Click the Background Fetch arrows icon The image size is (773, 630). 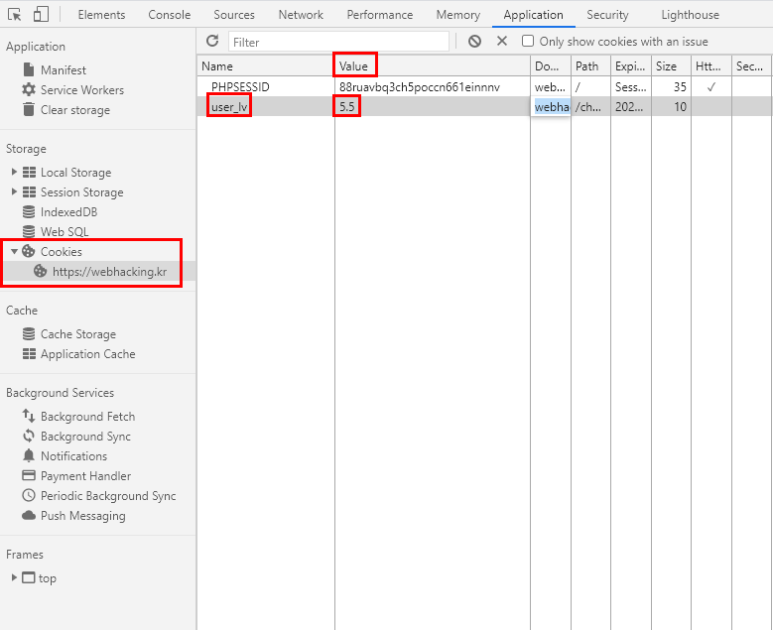pyautogui.click(x=29, y=416)
